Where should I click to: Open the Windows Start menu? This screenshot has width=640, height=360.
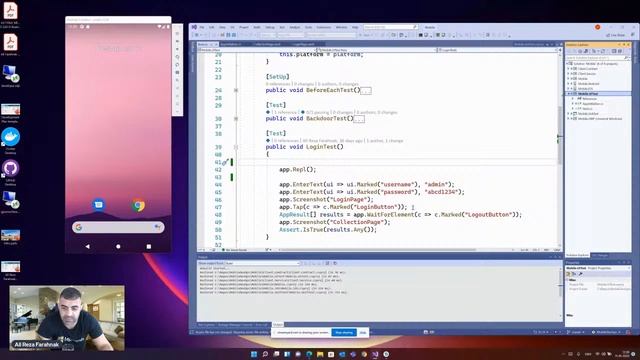[x=254, y=354]
